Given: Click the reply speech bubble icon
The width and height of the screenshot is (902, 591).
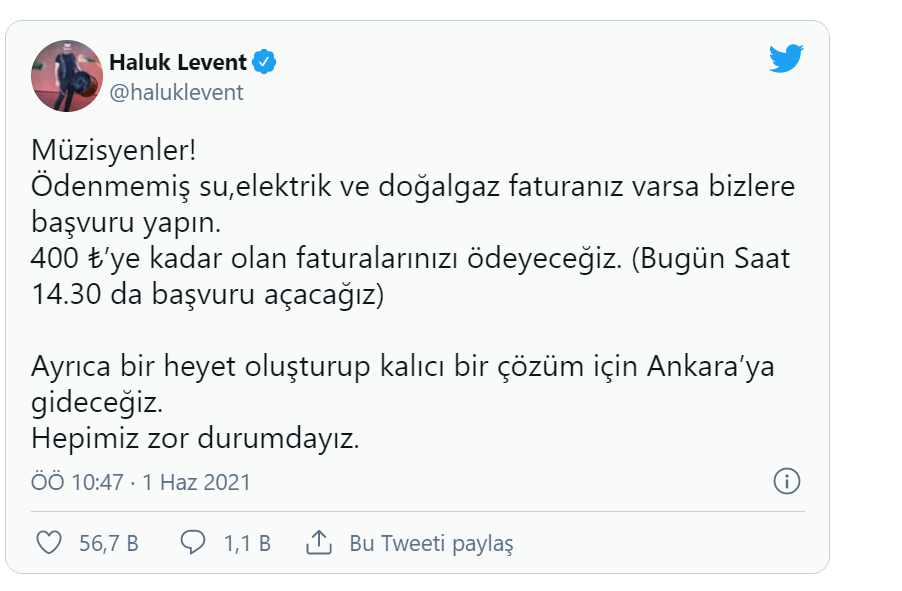Looking at the screenshot, I should (192, 543).
